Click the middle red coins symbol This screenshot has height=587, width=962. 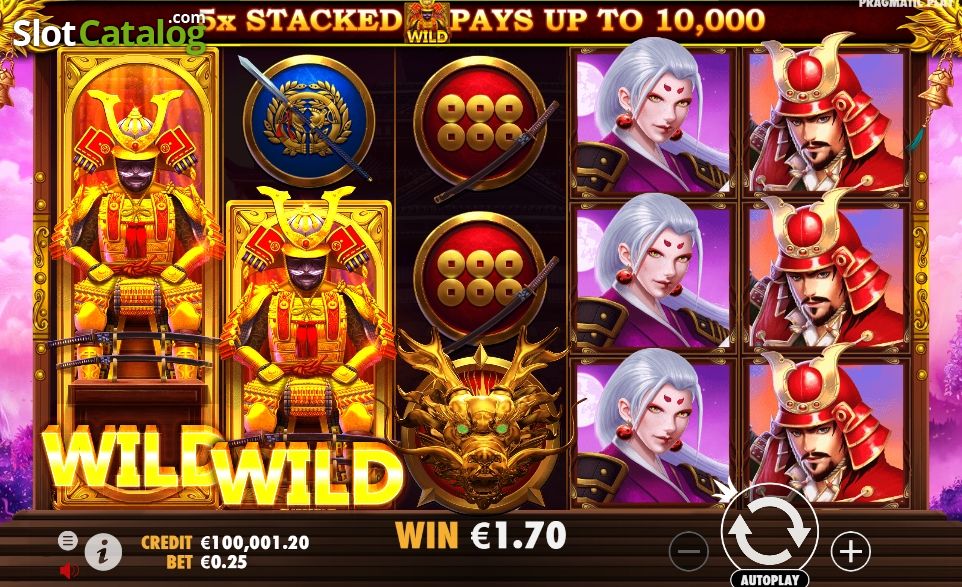(x=482, y=279)
